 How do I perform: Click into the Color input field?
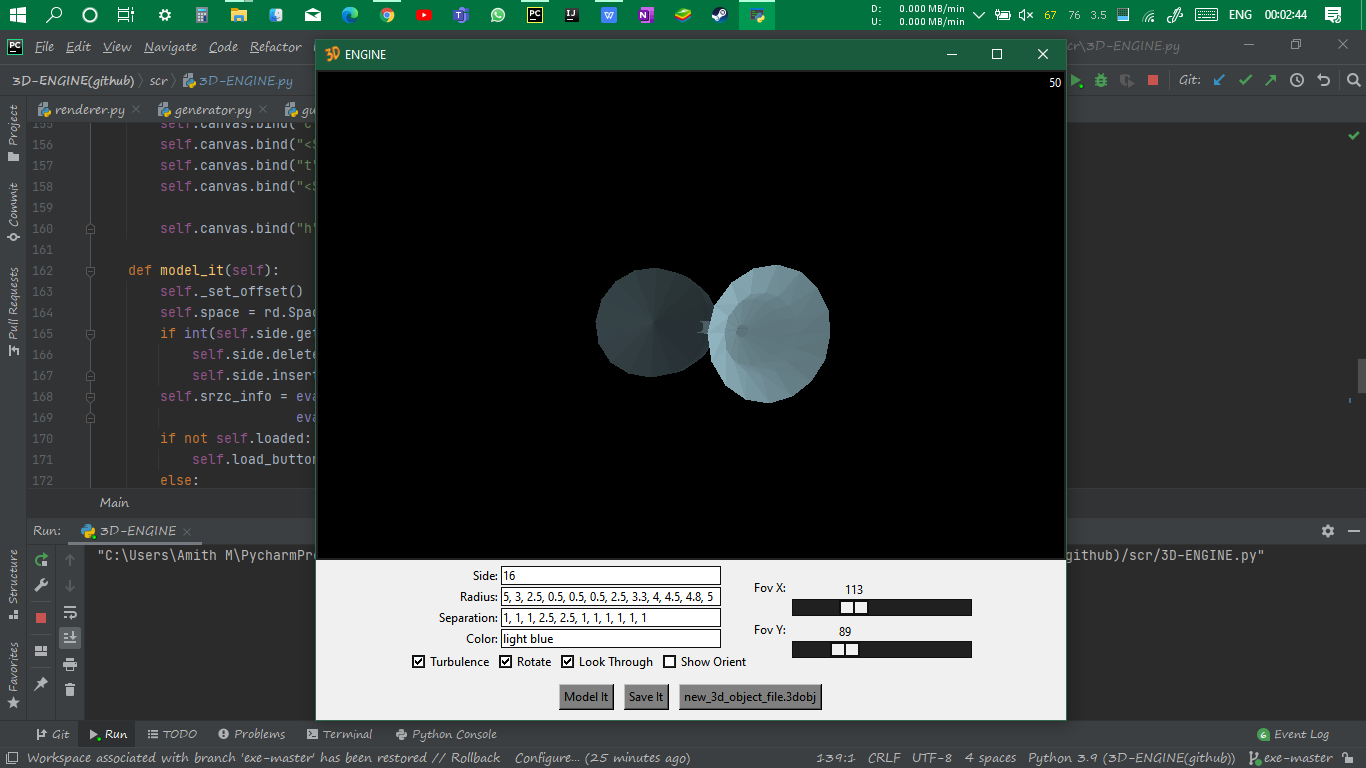(610, 639)
